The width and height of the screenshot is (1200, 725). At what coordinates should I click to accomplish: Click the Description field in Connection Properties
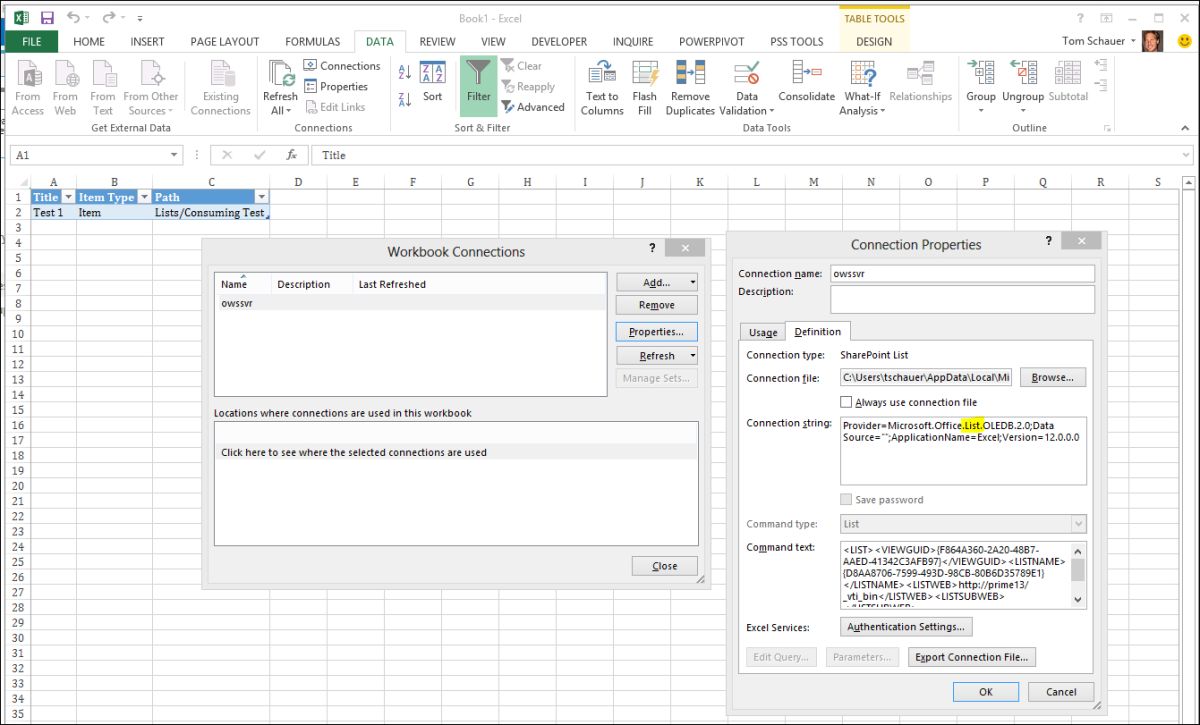[x=962, y=299]
